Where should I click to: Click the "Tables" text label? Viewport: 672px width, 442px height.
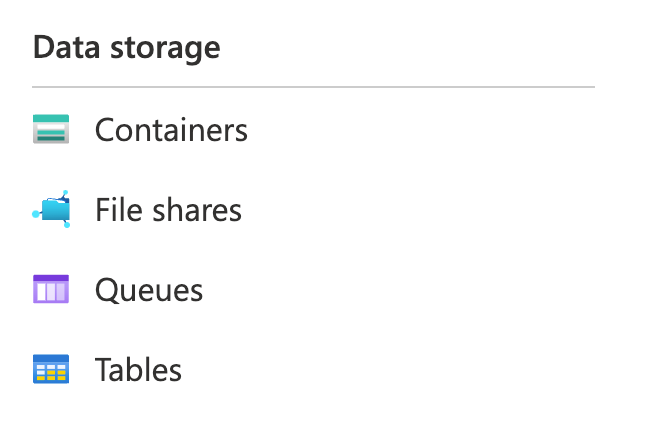[x=138, y=370]
